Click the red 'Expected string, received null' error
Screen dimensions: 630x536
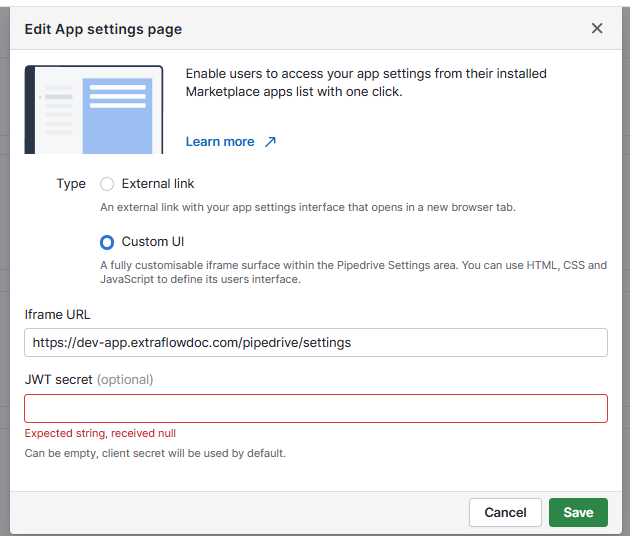tap(100, 433)
